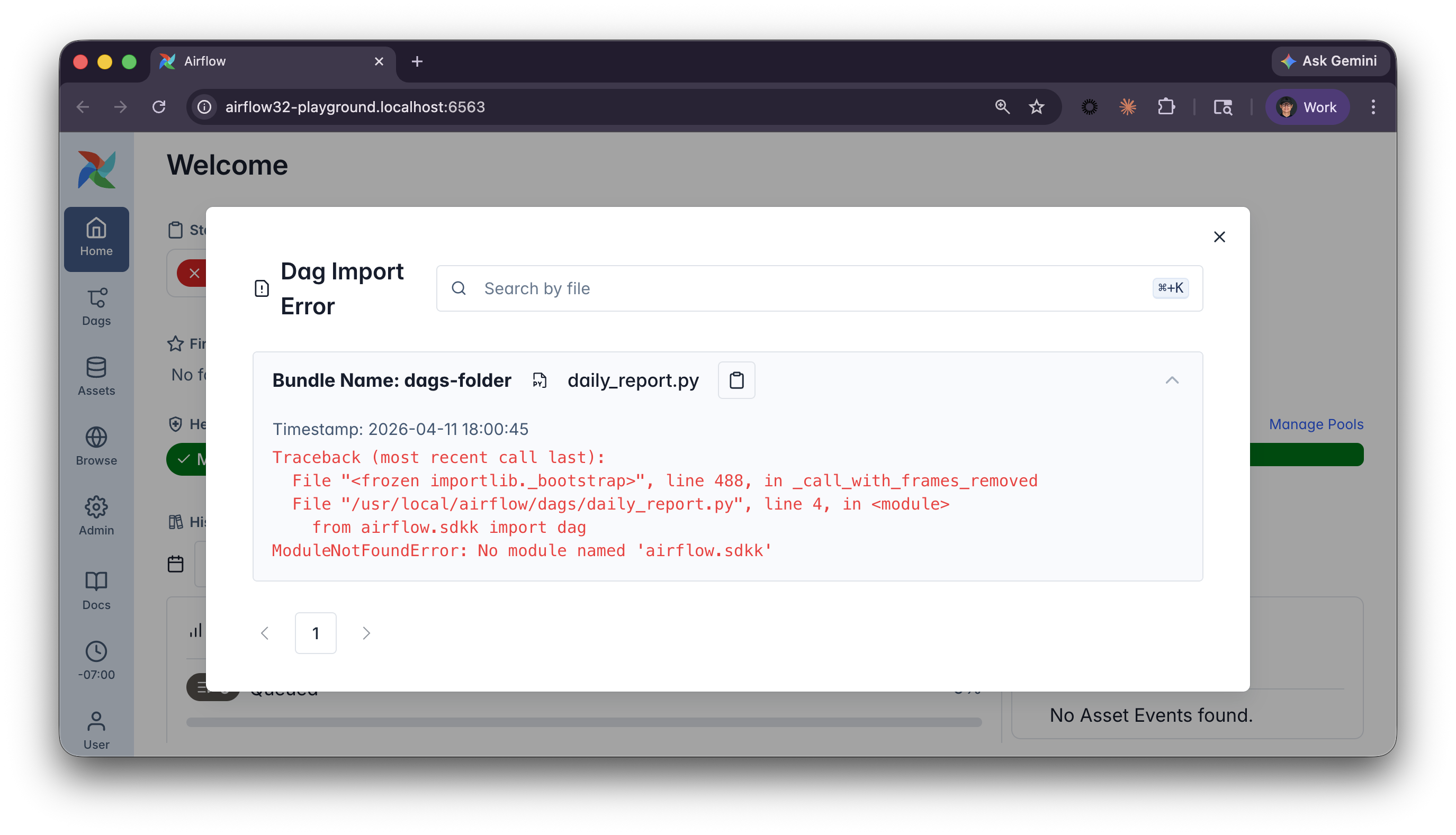The width and height of the screenshot is (1456, 835).
Task: Open the Assets sidebar section
Action: click(x=96, y=377)
